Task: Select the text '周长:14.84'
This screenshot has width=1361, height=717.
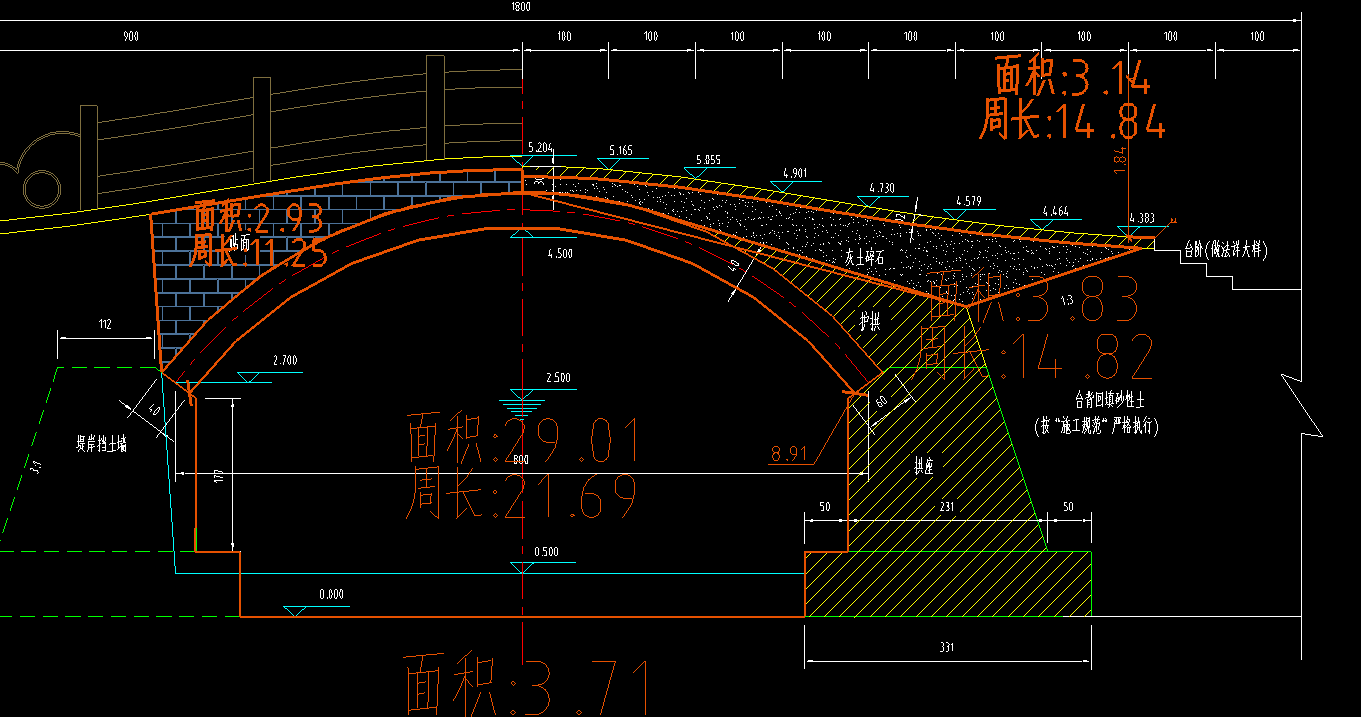Action: pos(1072,121)
